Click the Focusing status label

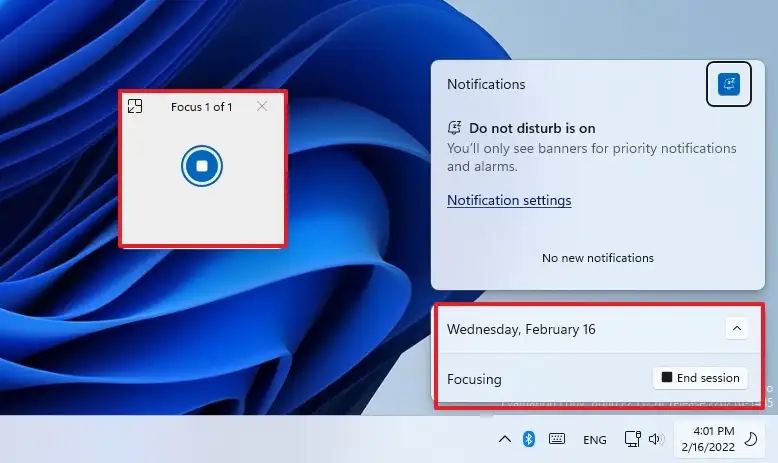[x=474, y=379]
